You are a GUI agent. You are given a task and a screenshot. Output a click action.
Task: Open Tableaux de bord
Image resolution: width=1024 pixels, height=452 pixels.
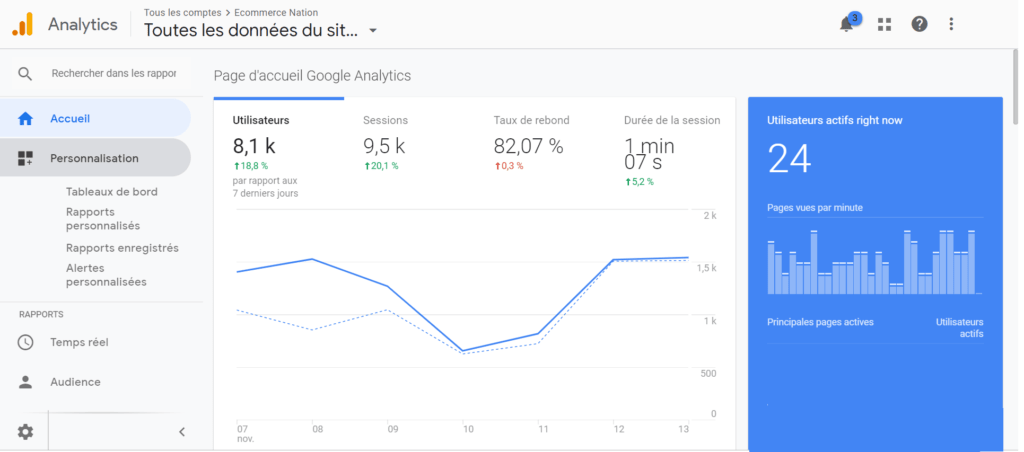[x=112, y=192]
